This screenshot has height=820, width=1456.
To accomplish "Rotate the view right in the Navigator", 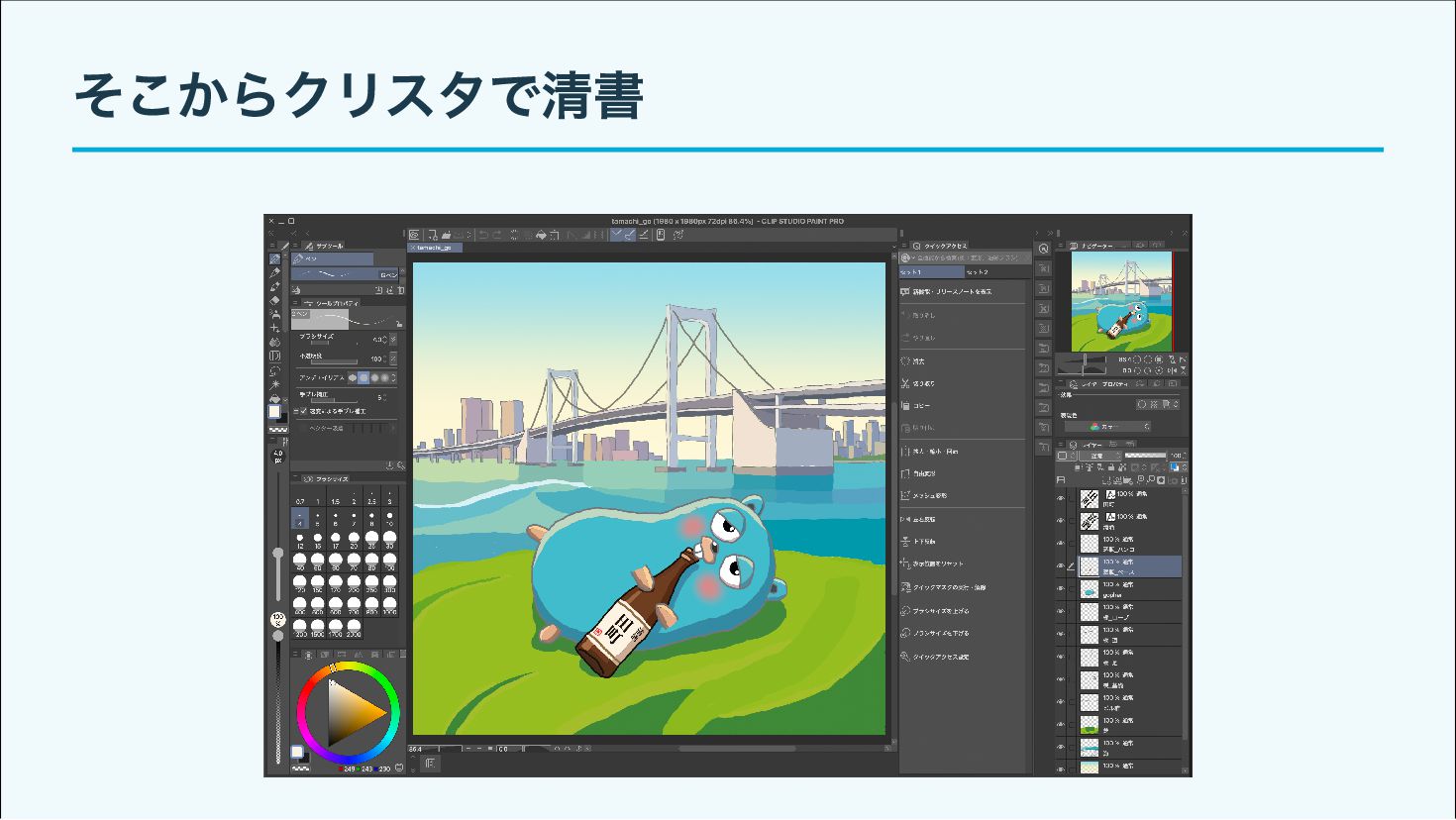I will coord(1147,370).
